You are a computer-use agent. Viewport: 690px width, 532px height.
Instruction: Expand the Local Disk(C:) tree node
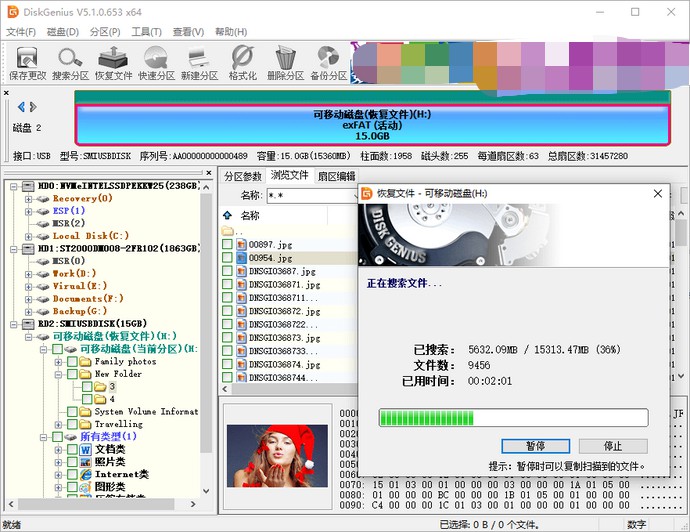click(x=29, y=236)
